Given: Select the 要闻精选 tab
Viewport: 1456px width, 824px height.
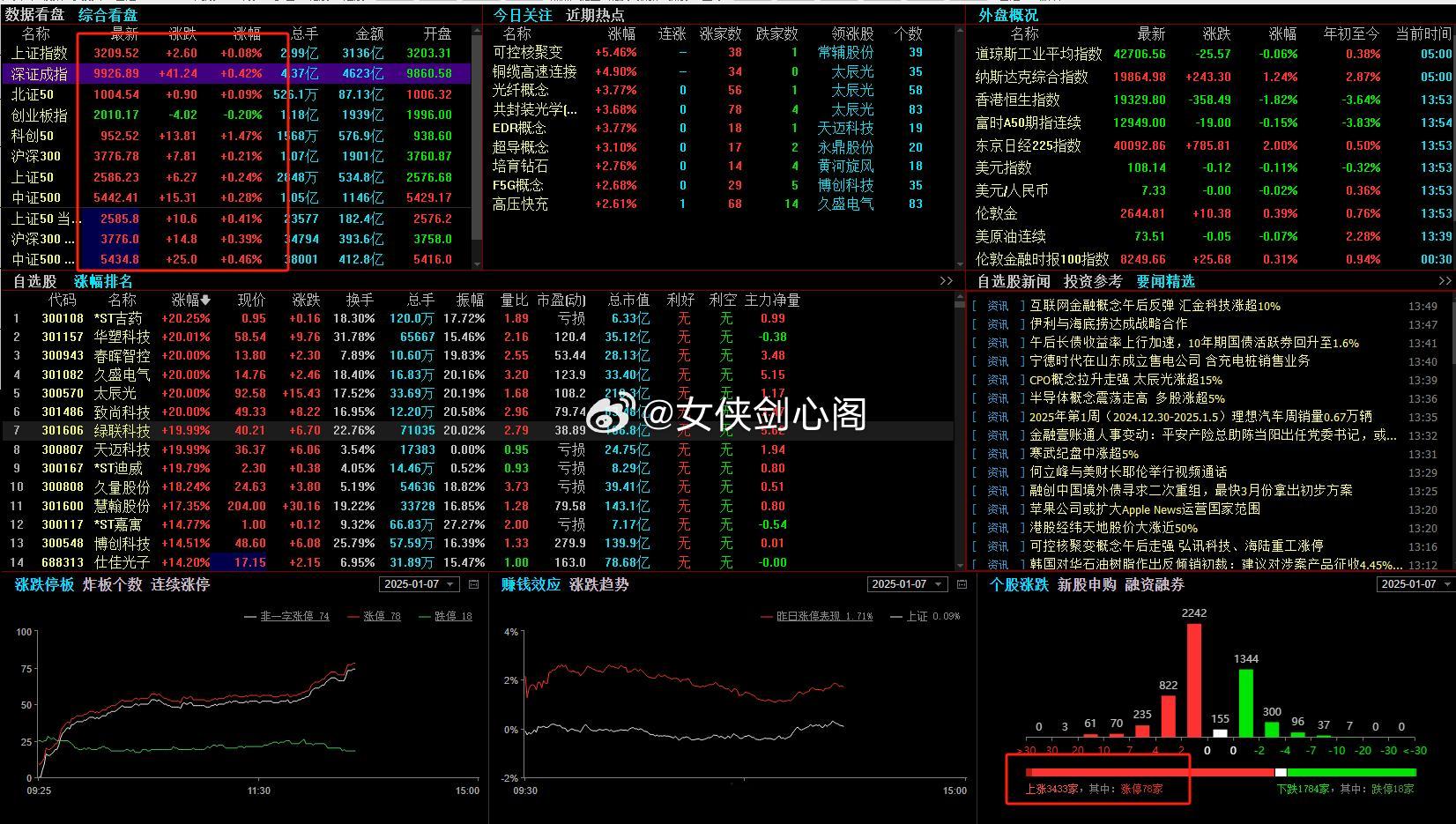Looking at the screenshot, I should [x=1165, y=281].
